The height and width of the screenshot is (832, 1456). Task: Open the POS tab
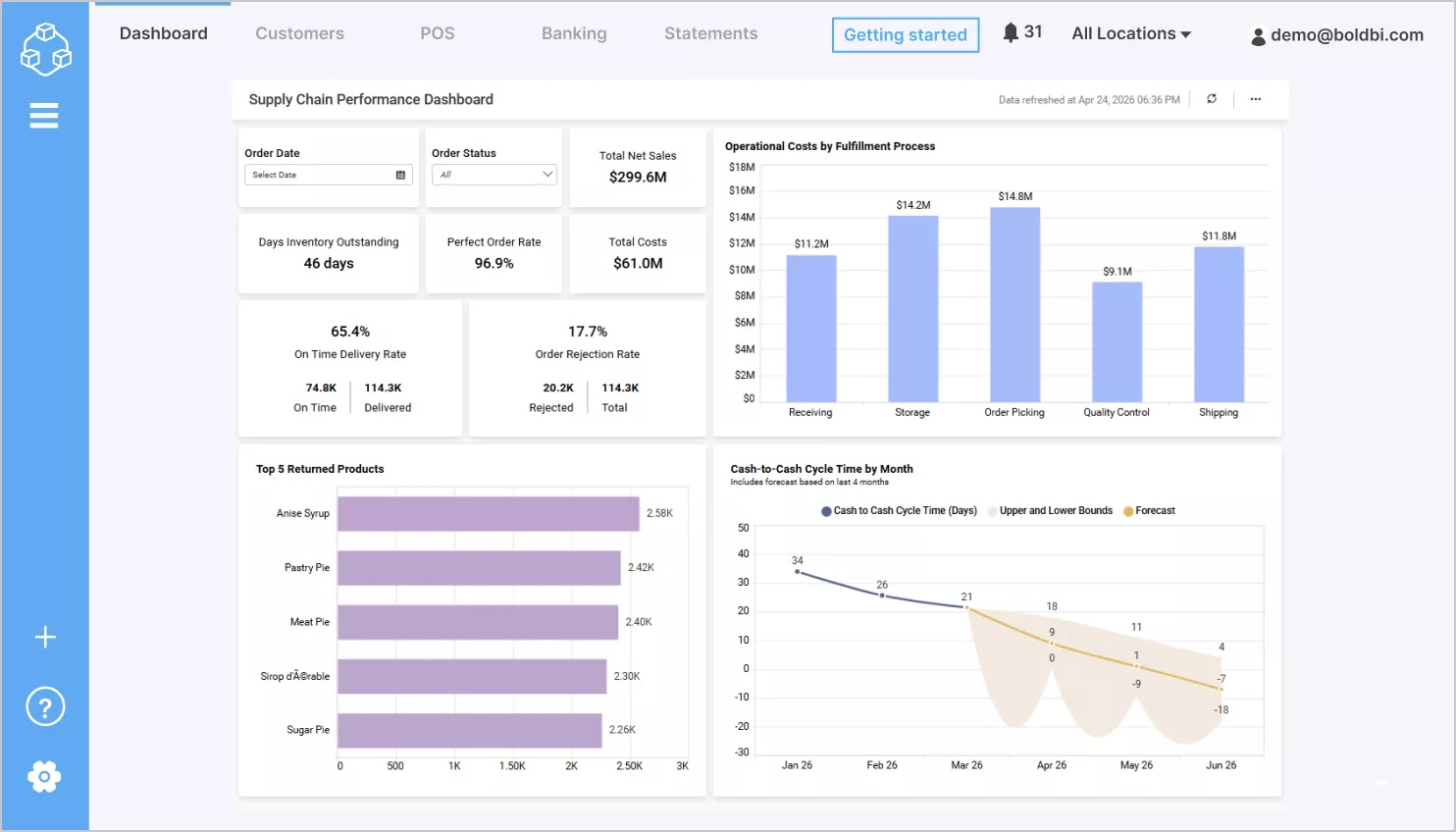click(438, 33)
